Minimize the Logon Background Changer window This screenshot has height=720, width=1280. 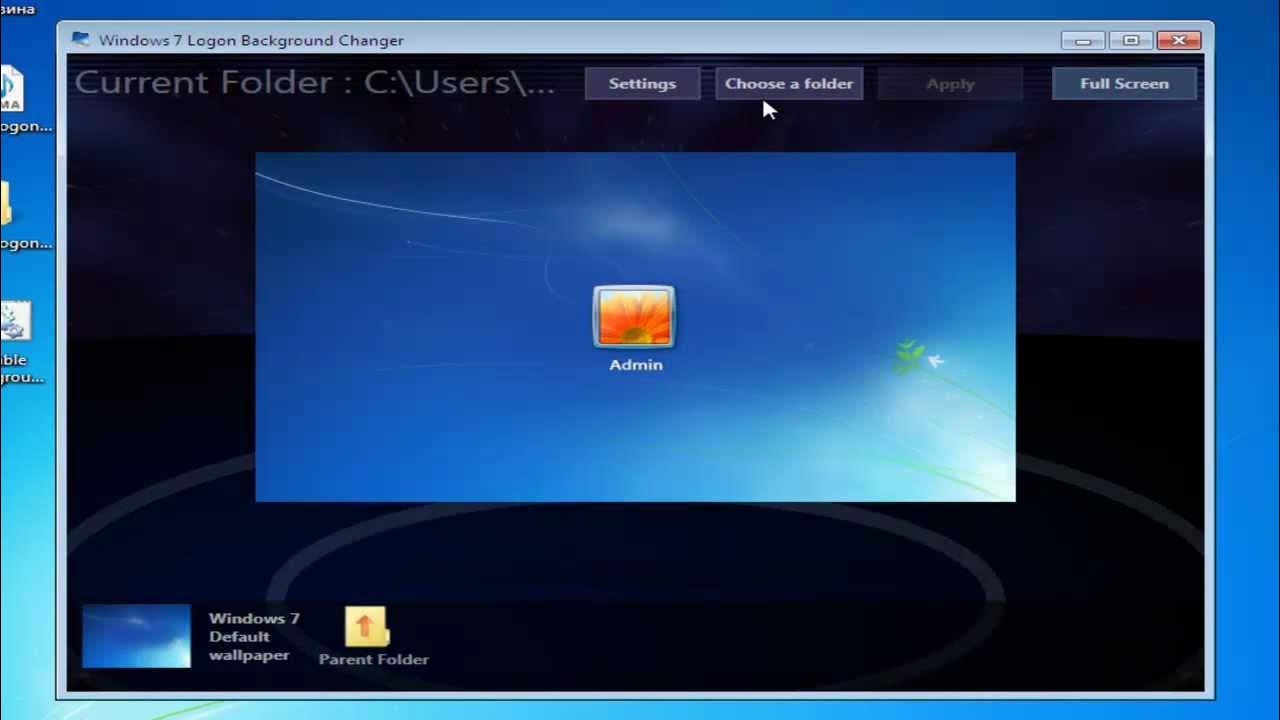coord(1083,41)
